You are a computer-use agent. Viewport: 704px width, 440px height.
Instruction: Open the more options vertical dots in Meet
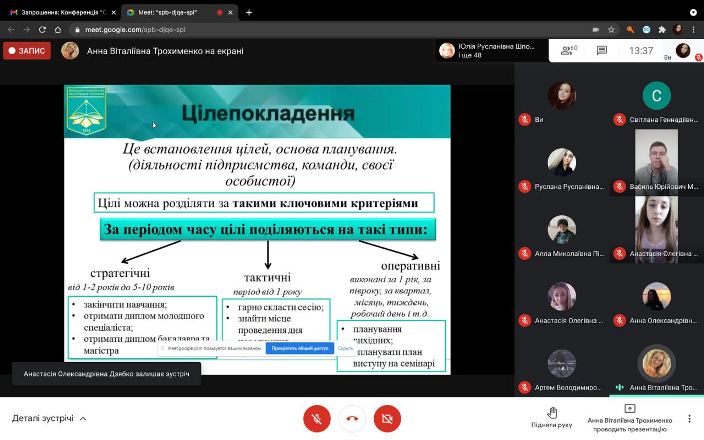tap(689, 418)
